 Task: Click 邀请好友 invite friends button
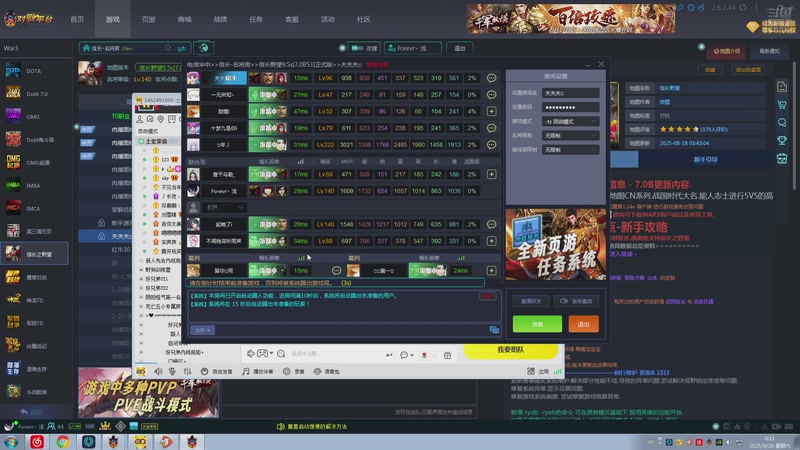pos(531,301)
